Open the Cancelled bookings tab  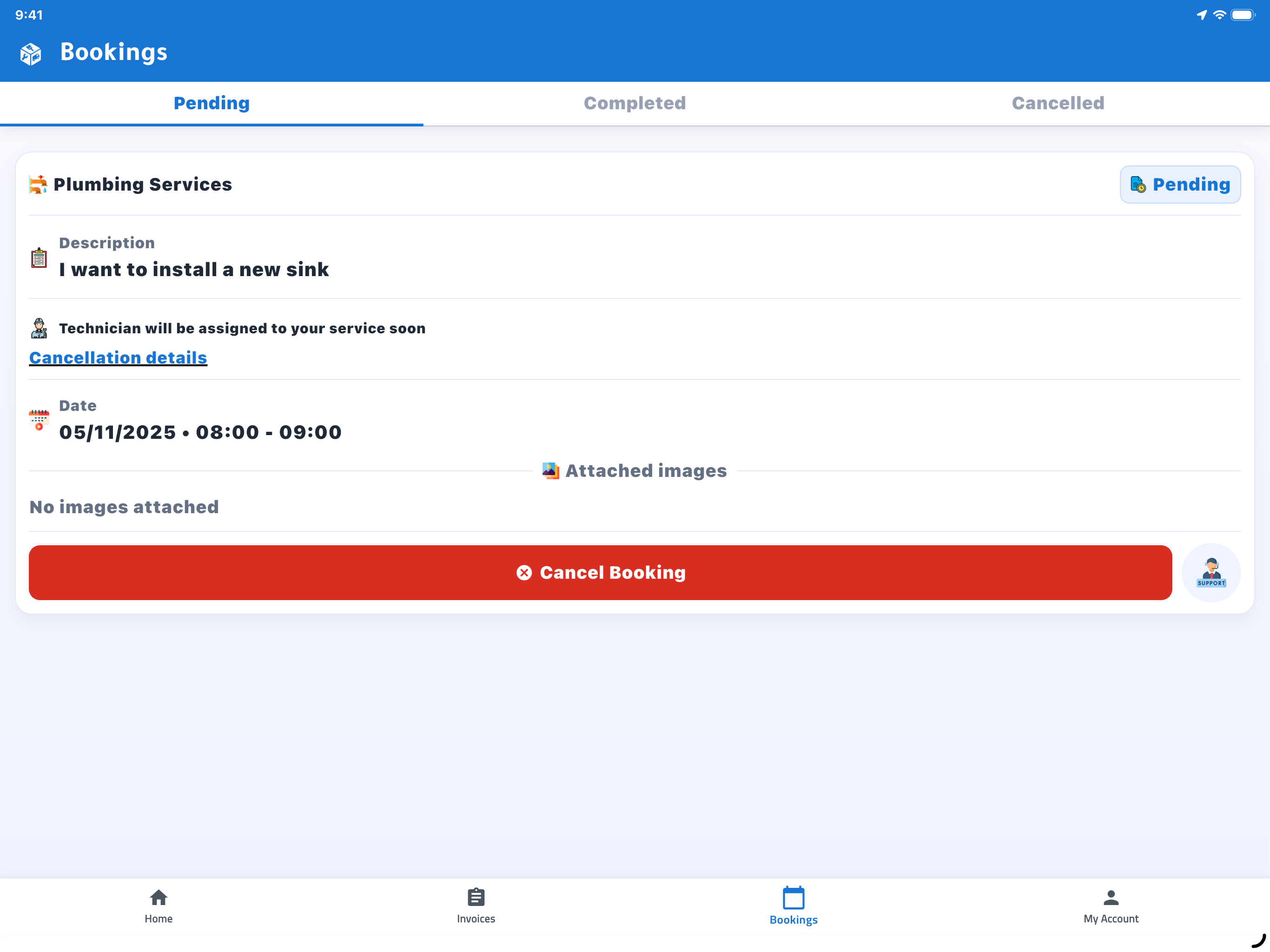click(1058, 103)
